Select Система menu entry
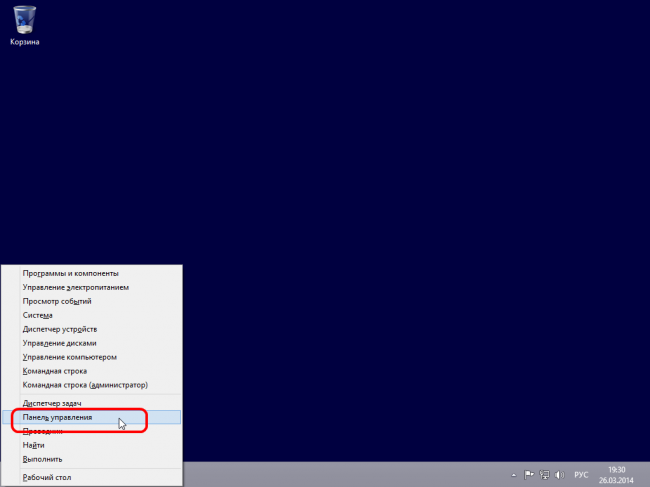 (37, 315)
